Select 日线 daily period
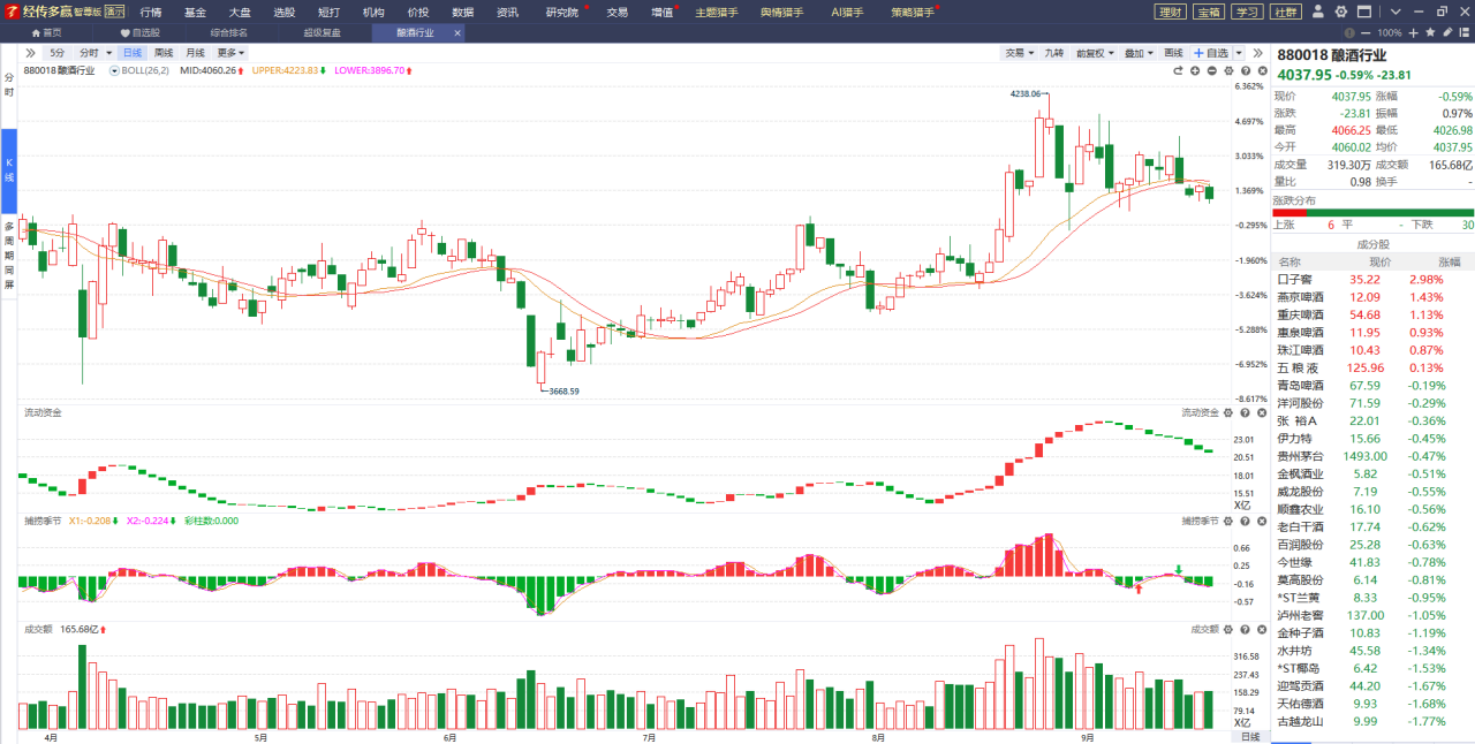The image size is (1475, 745). [132, 52]
